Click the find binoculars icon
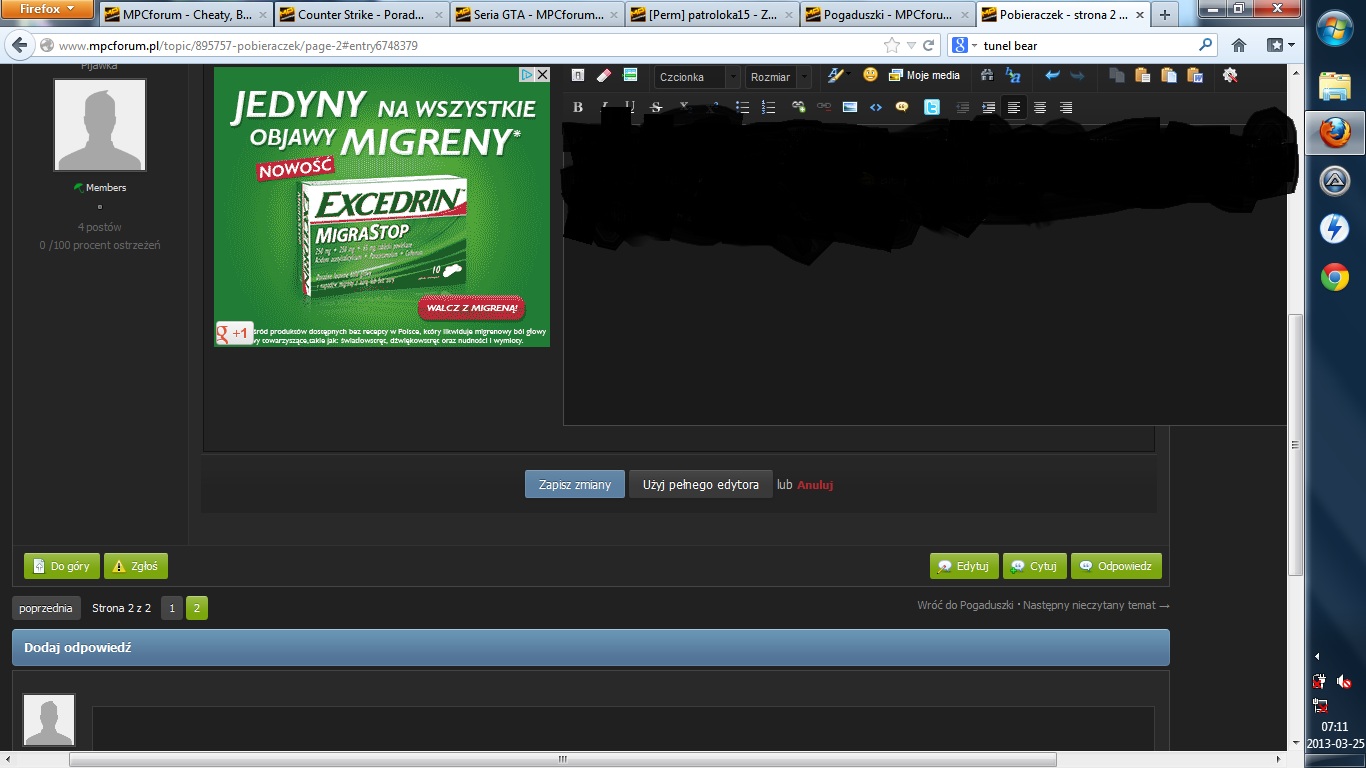 click(x=987, y=75)
